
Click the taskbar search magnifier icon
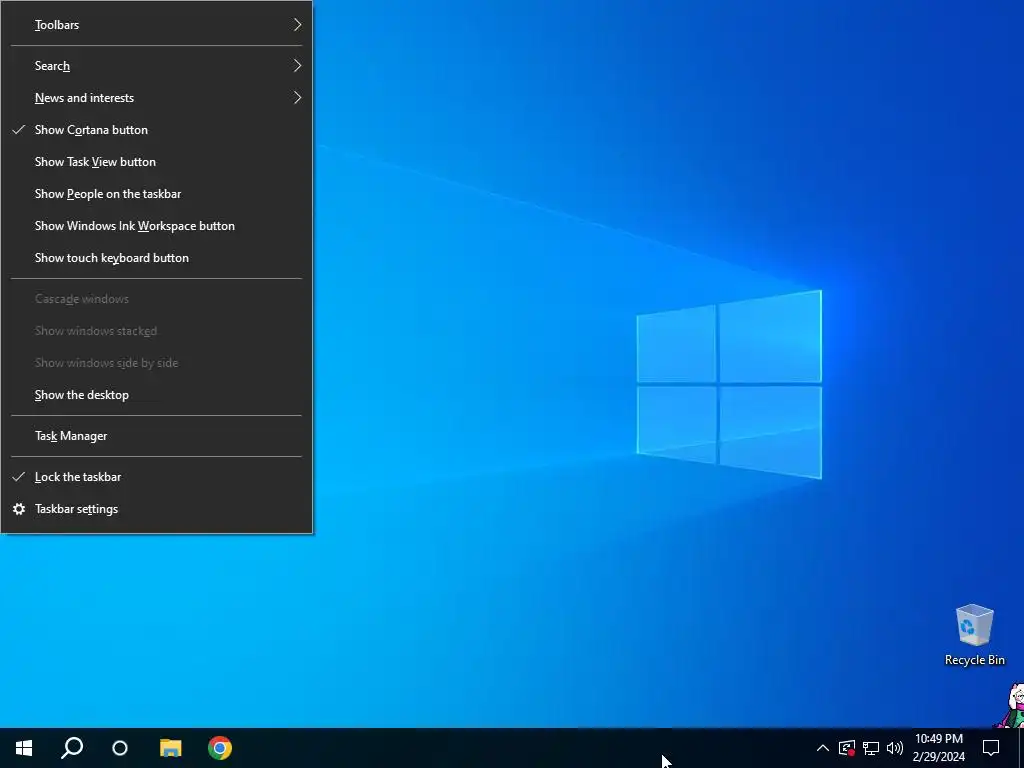coord(72,748)
